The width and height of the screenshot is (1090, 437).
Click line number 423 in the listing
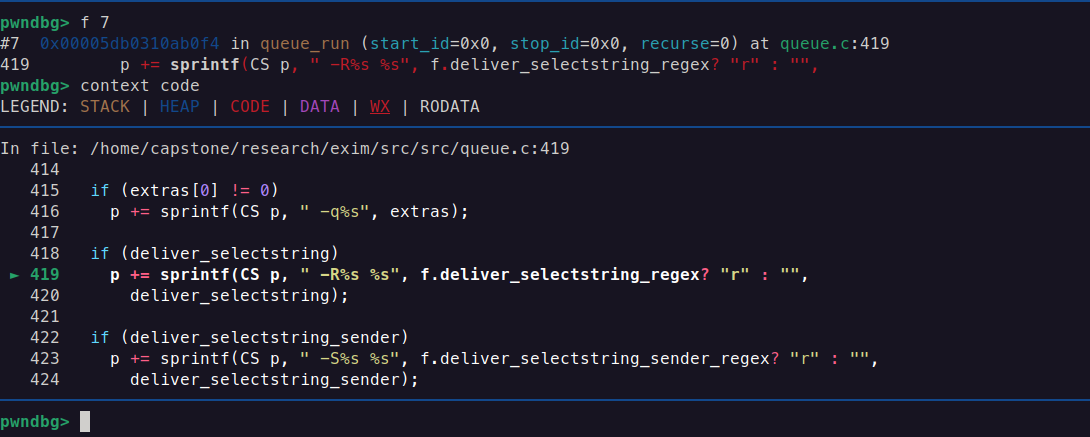pos(45,358)
